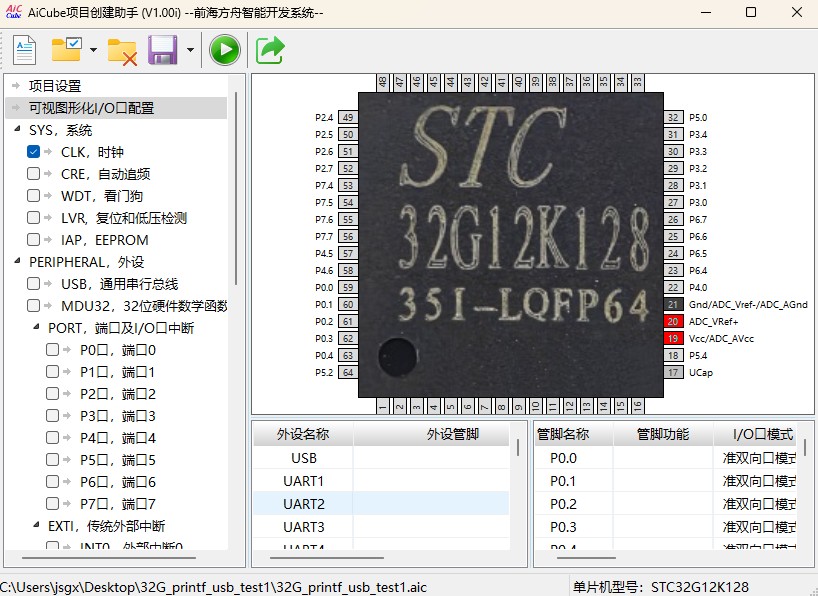Select chip pin 53 for P7.4

[x=348, y=185]
